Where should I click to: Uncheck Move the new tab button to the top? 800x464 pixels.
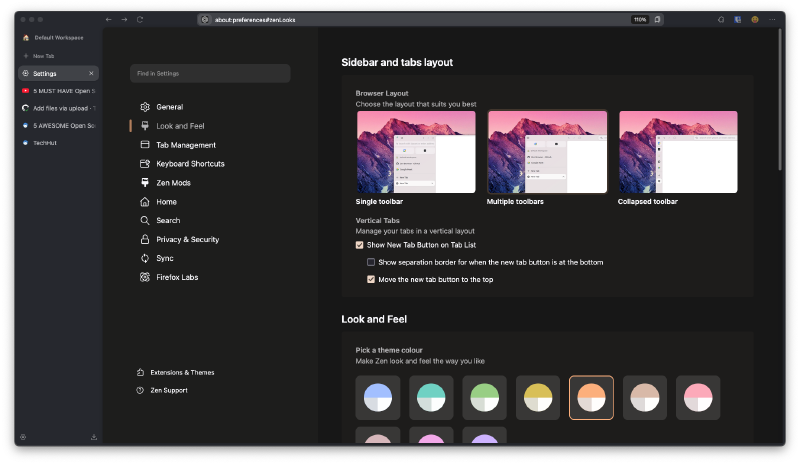371,280
